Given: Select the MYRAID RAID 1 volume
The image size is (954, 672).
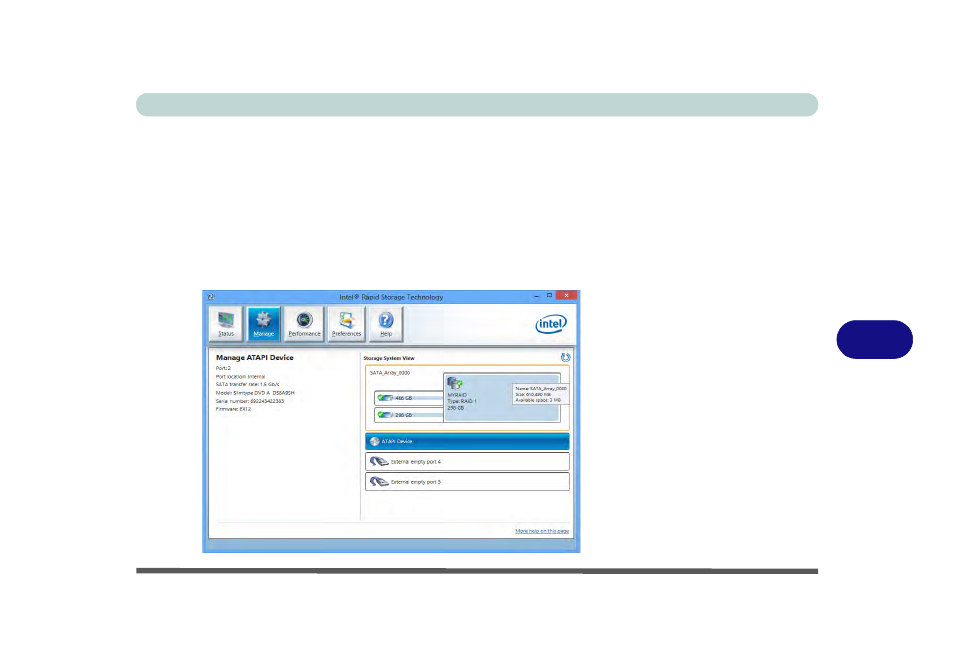Looking at the screenshot, I should (501, 397).
